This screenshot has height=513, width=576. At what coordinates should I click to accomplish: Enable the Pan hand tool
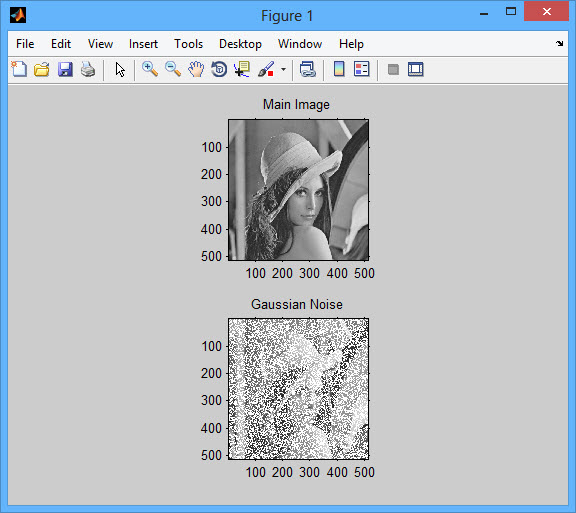click(196, 69)
